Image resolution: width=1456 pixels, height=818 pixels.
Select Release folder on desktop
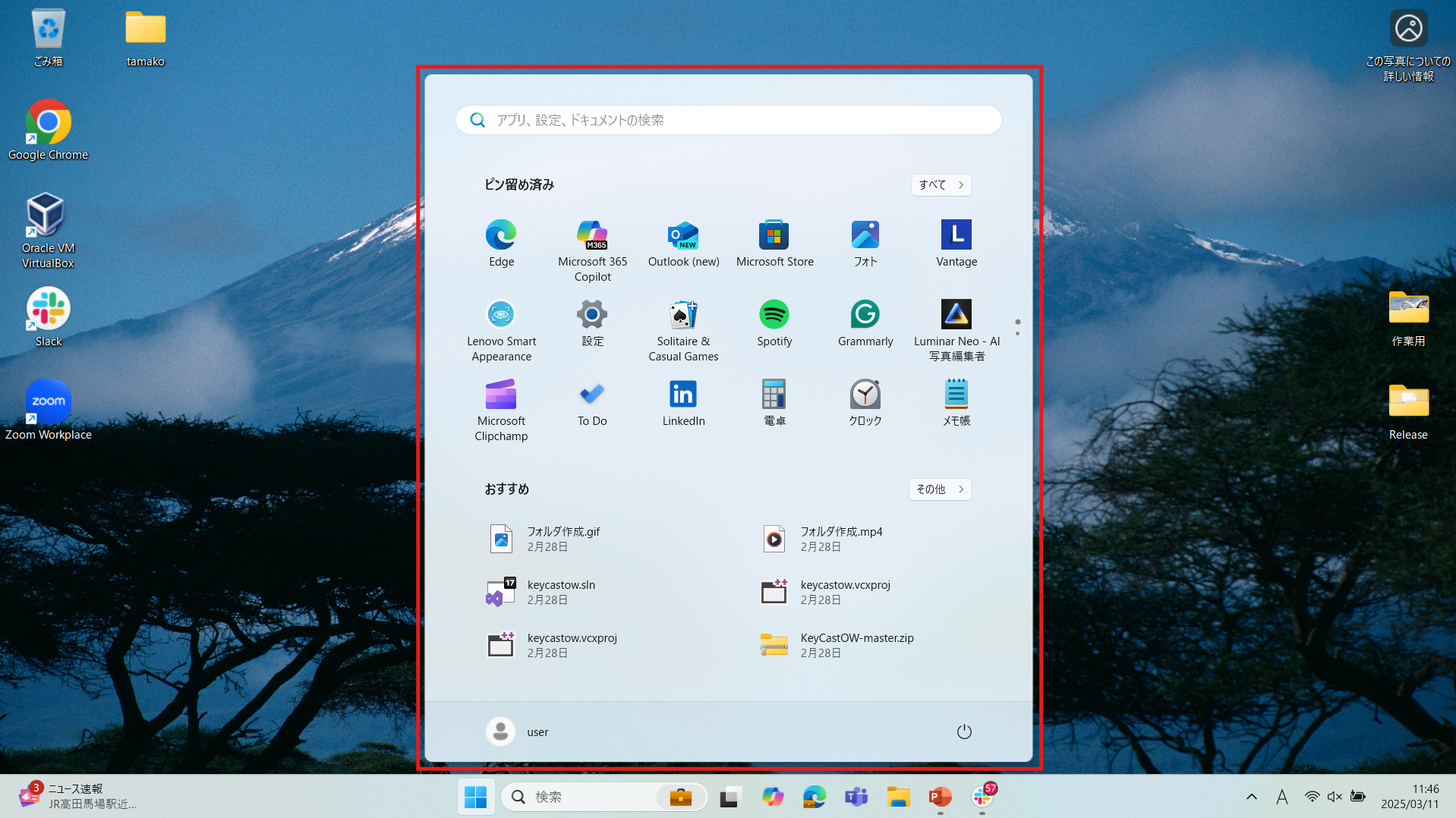tap(1408, 412)
